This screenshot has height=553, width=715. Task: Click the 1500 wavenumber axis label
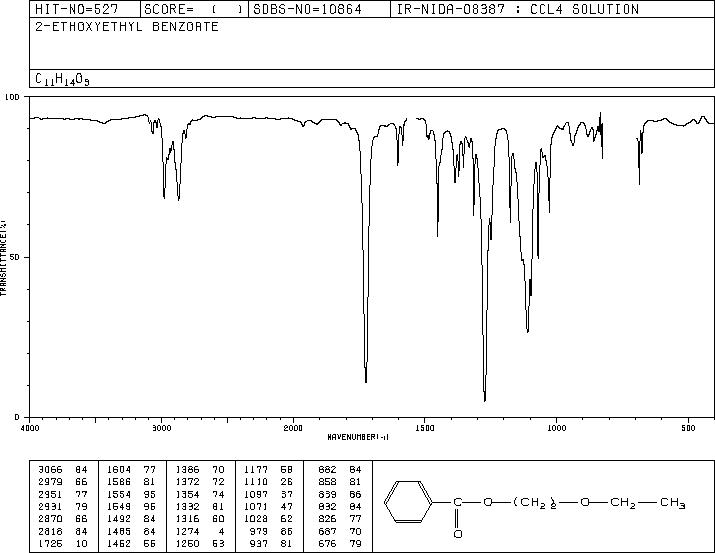[425, 428]
